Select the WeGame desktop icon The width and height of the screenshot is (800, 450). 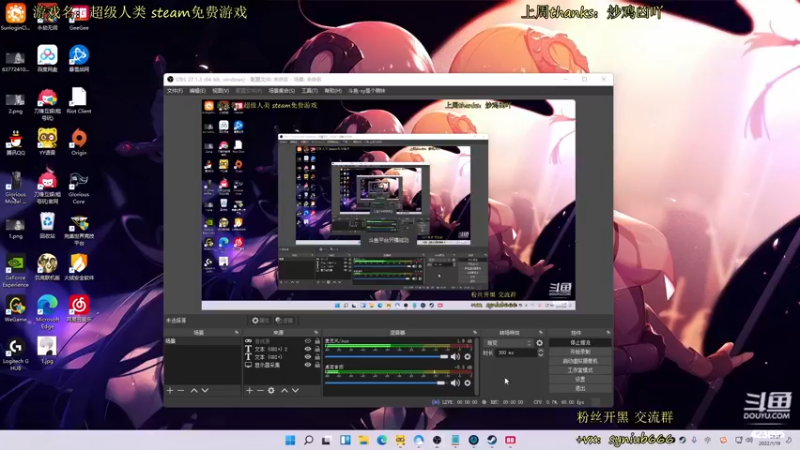[x=15, y=309]
